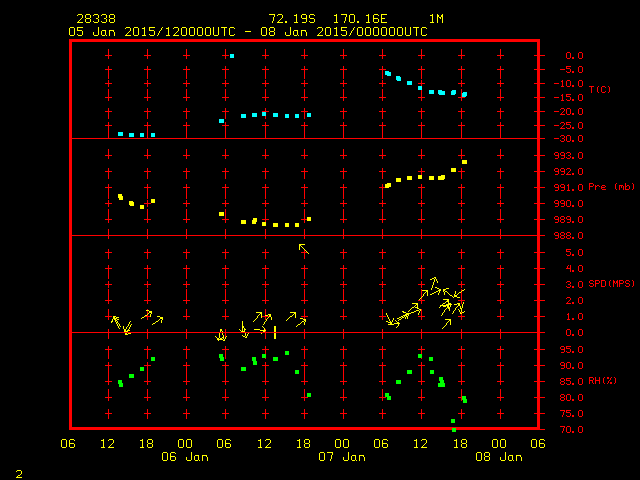This screenshot has height=480, width=640.
Task: Click the 990.0 pressure tick value
Action: 569,204
